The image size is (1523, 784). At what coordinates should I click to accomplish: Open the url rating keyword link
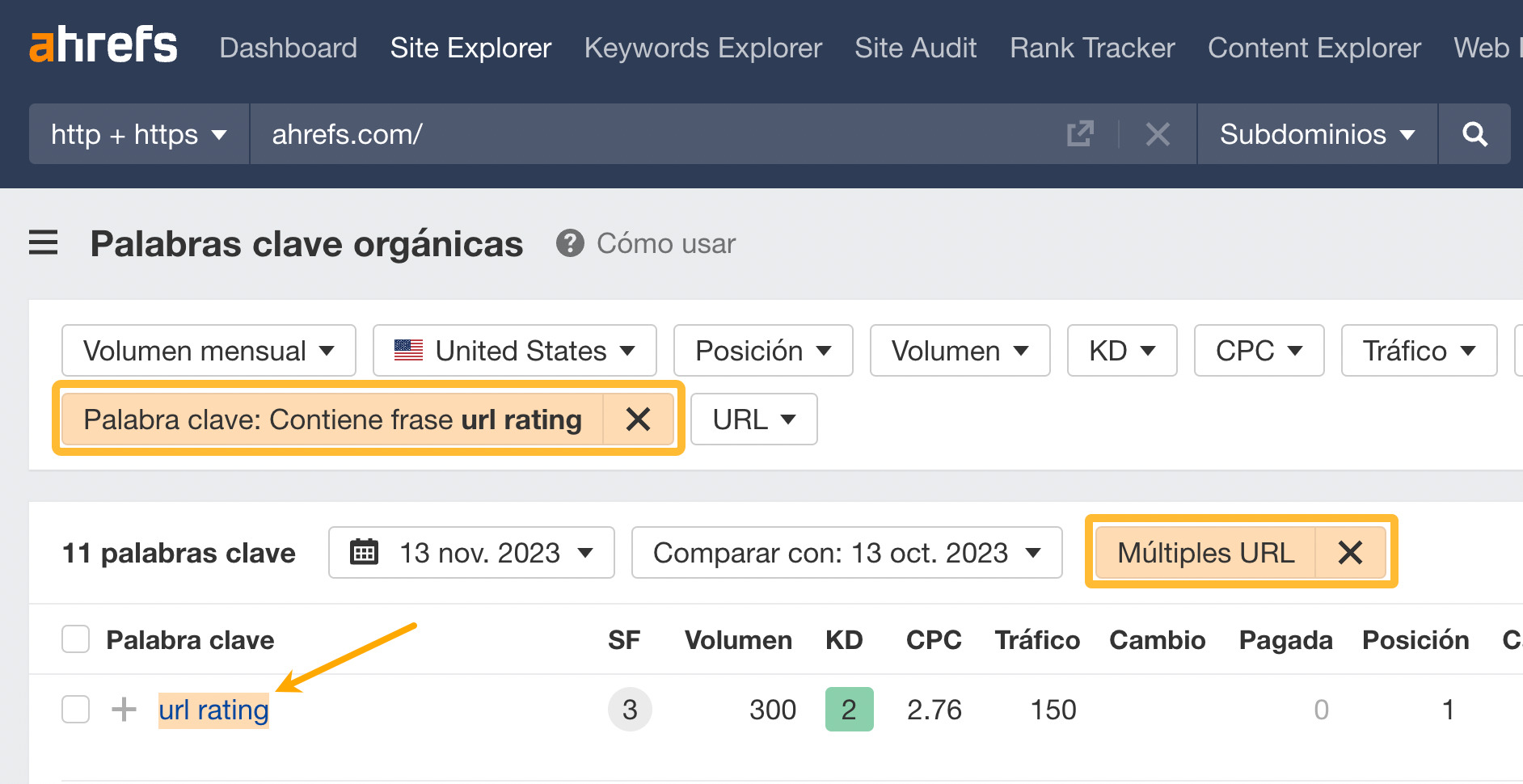(x=213, y=710)
